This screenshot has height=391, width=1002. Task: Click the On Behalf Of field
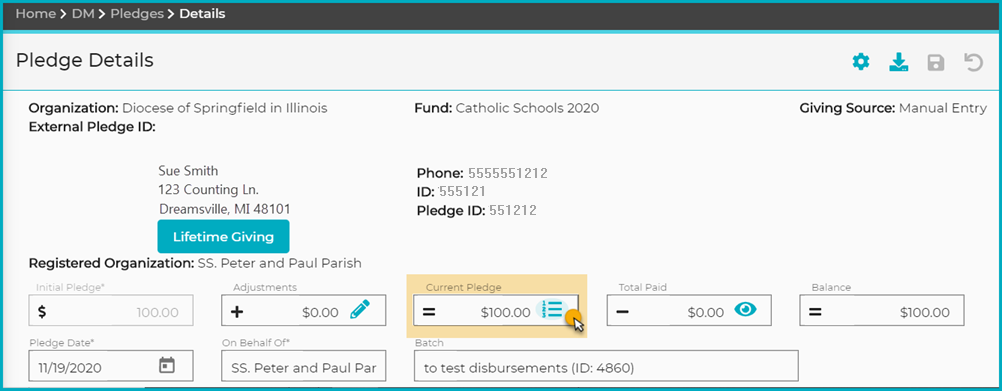pos(304,365)
